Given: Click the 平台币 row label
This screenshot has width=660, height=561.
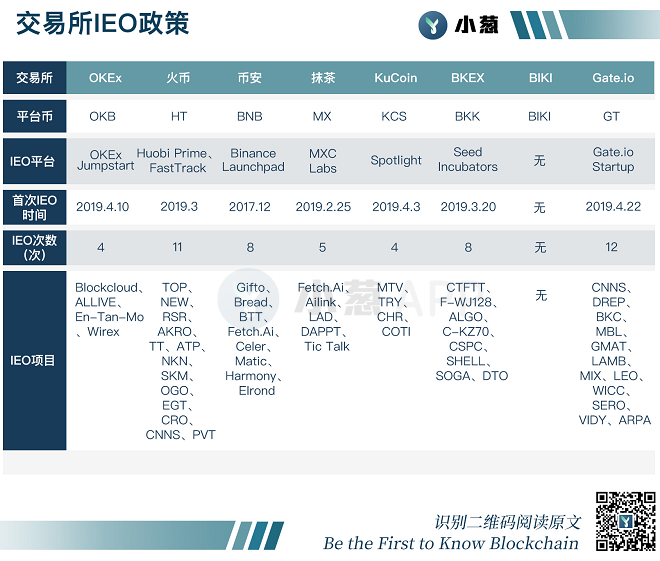Looking at the screenshot, I should tap(34, 116).
